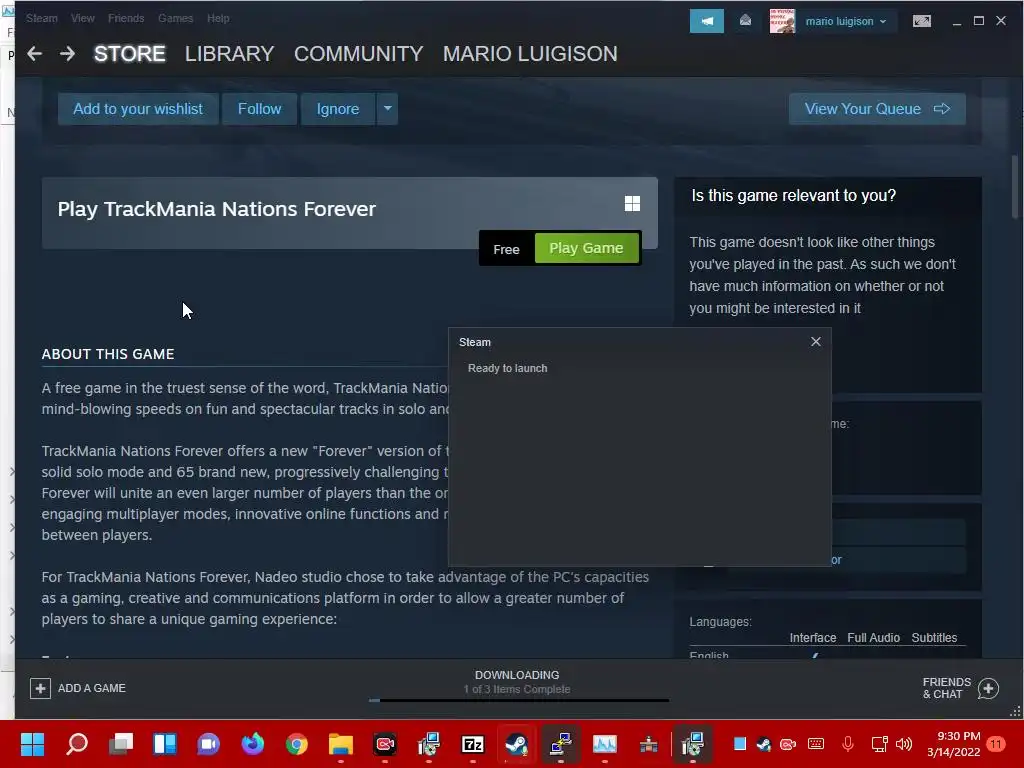Screen dimensions: 1024x768
Task: Close the Steam launch dialog
Action: (816, 342)
